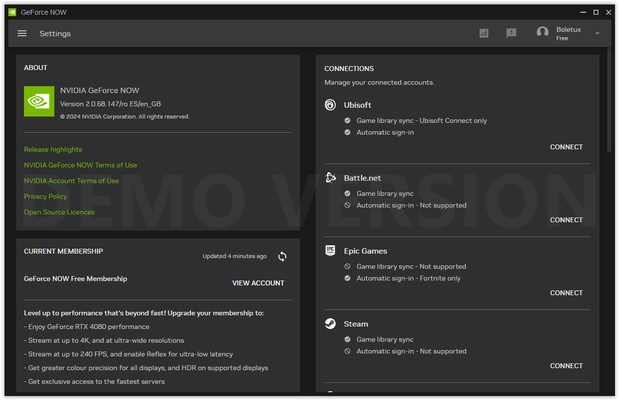Click 'Get greater colour precision' line

146,368
